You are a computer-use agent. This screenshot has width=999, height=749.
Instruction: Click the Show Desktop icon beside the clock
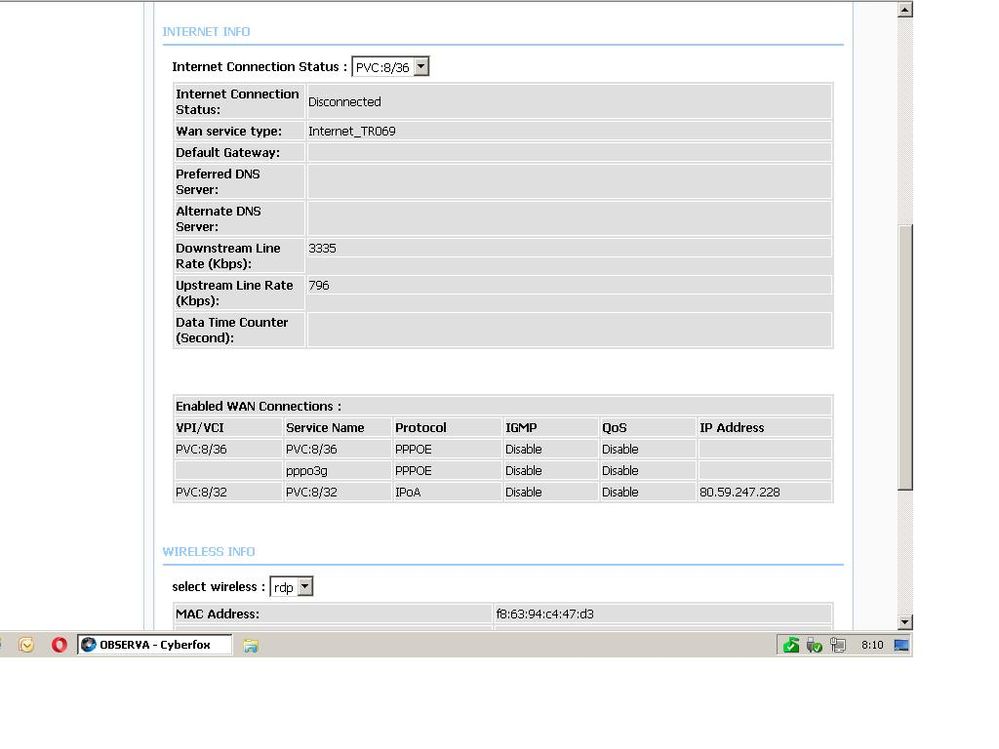click(x=901, y=645)
